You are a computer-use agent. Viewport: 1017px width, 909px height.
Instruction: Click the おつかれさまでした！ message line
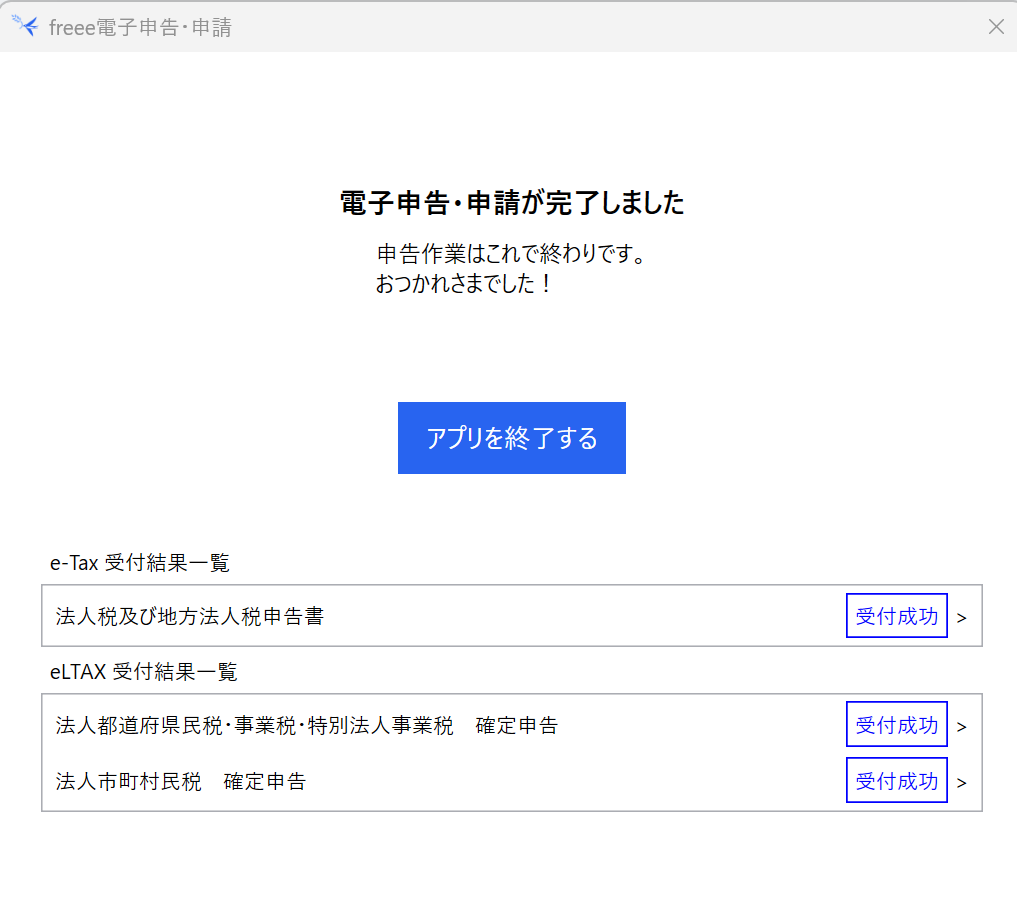point(464,284)
